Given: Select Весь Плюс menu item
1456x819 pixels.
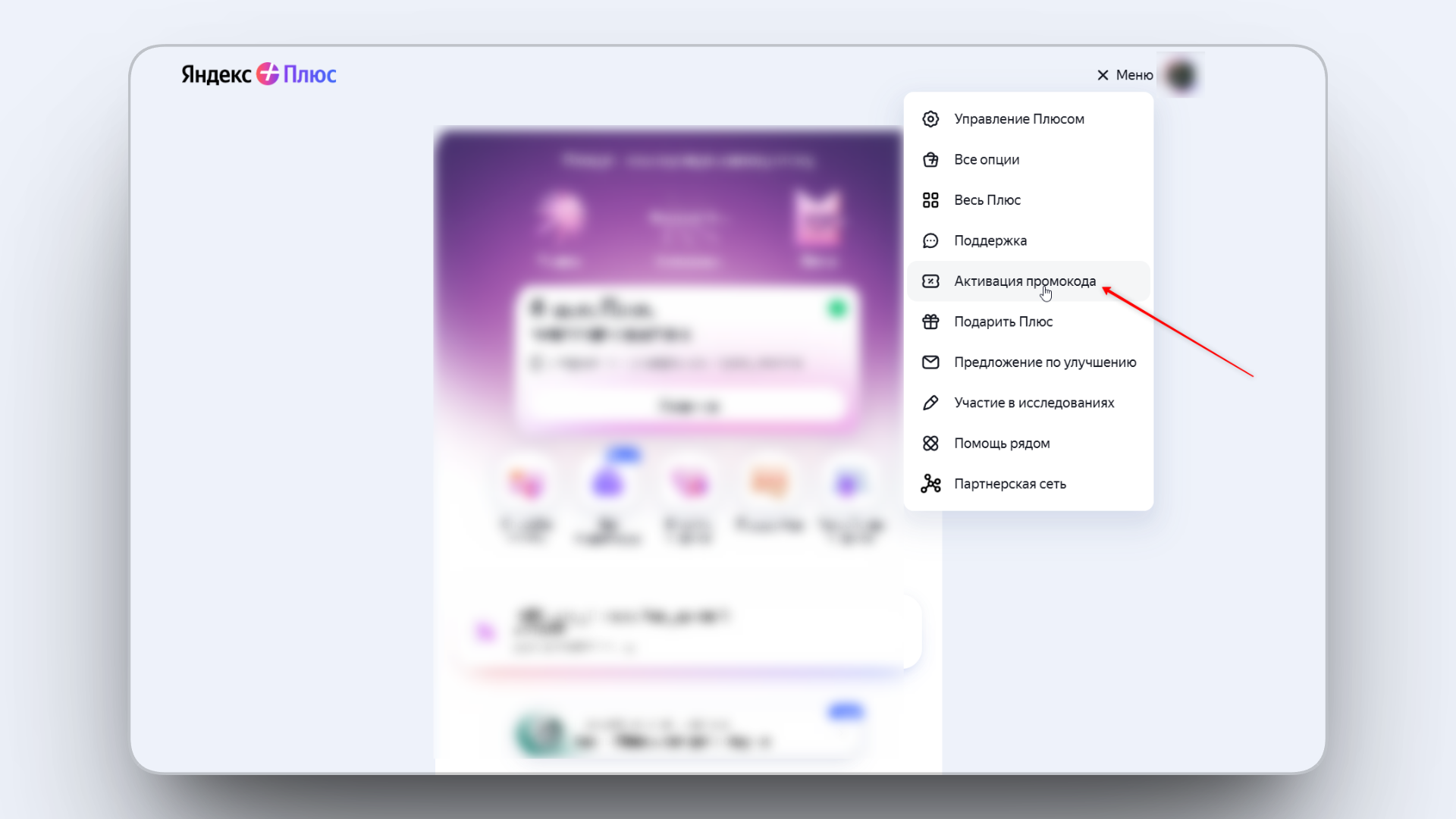Looking at the screenshot, I should (x=987, y=200).
